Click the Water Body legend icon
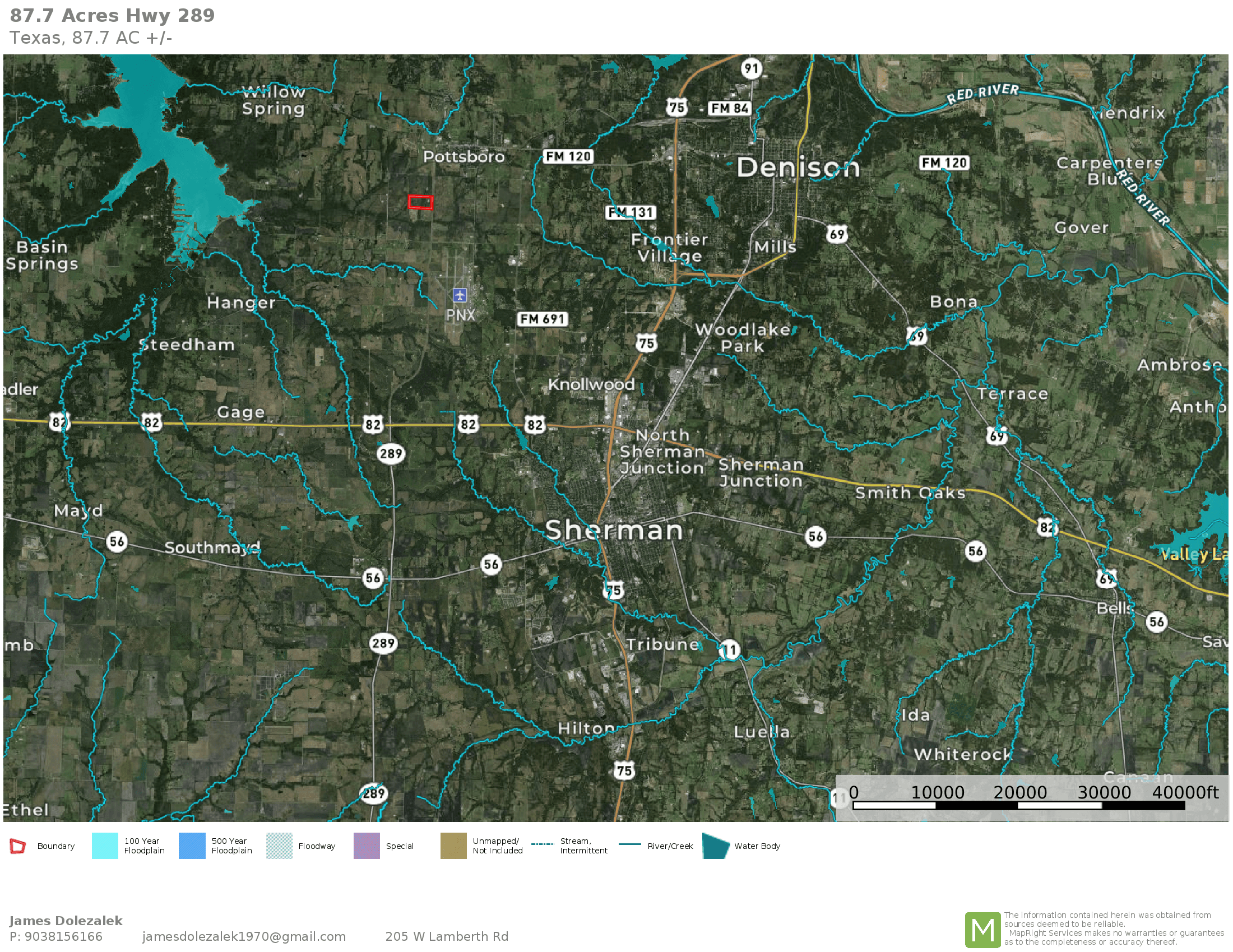This screenshot has width=1233, height=952. (716, 846)
